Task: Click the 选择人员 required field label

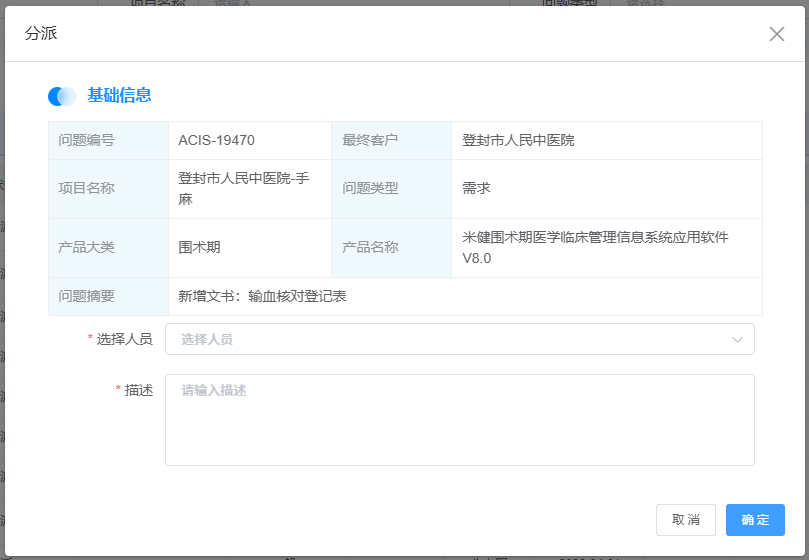Action: point(124,340)
